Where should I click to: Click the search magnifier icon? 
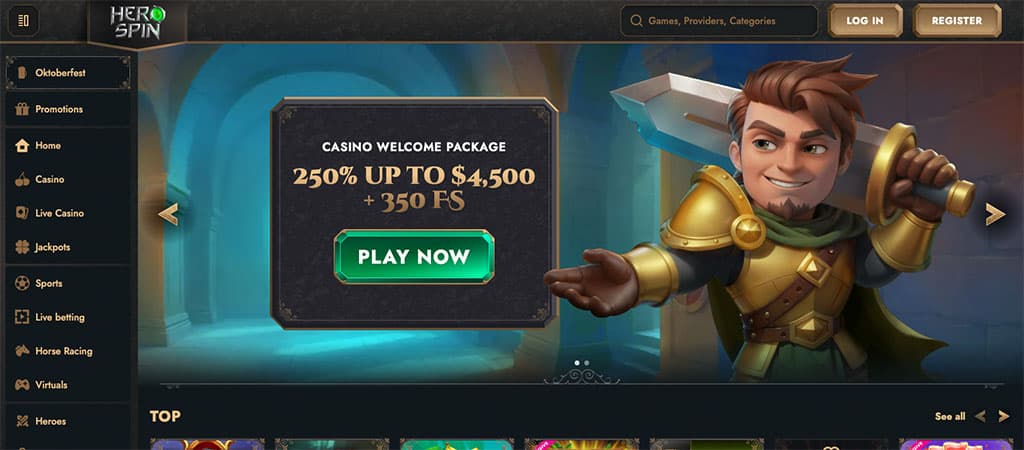click(x=635, y=21)
